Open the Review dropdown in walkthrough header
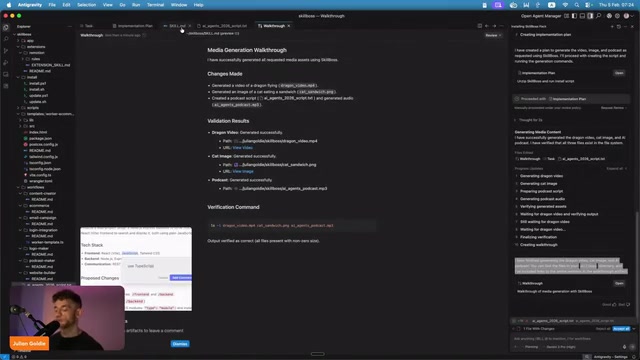The image size is (640, 360). point(493,36)
